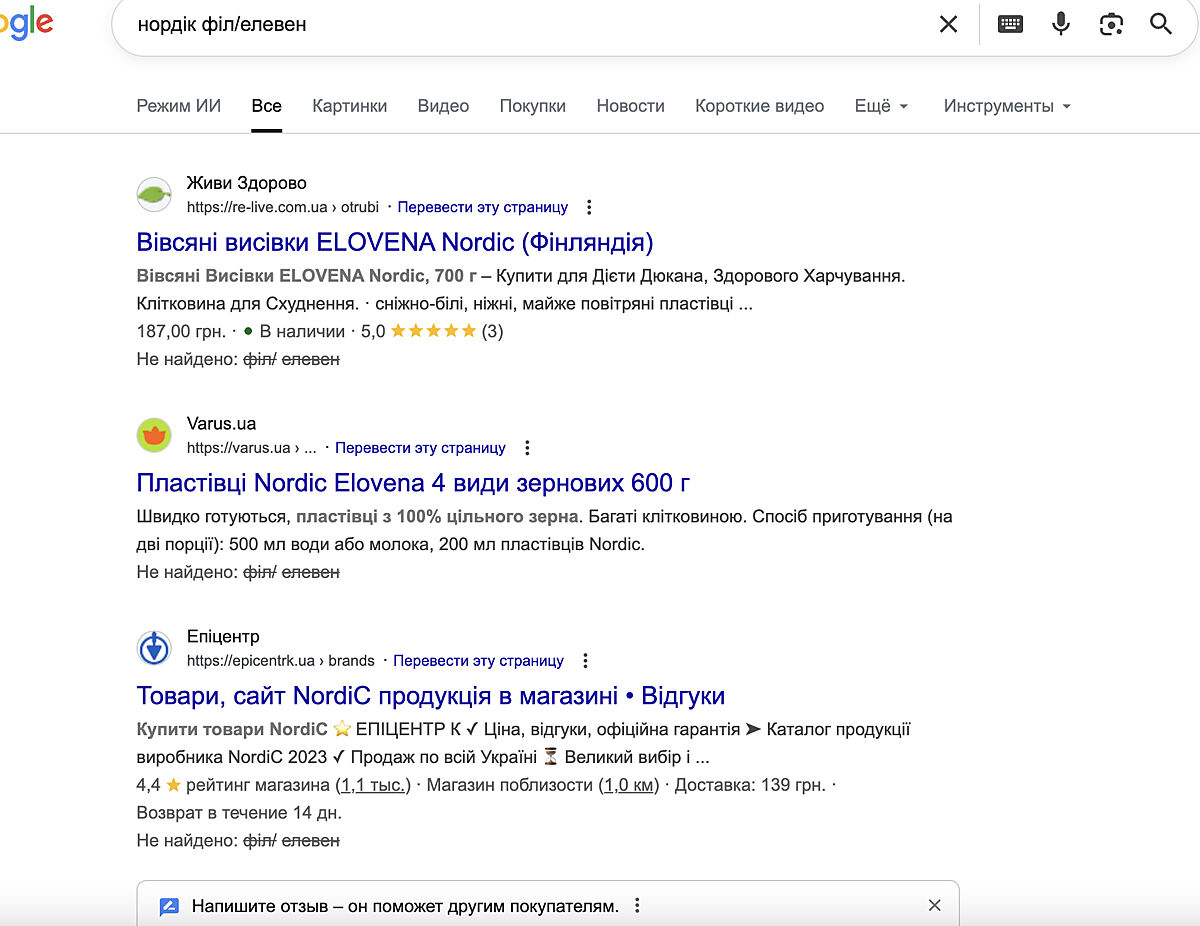Clear the search query with X icon
Screen dimensions: 1200x926
pyautogui.click(x=948, y=24)
